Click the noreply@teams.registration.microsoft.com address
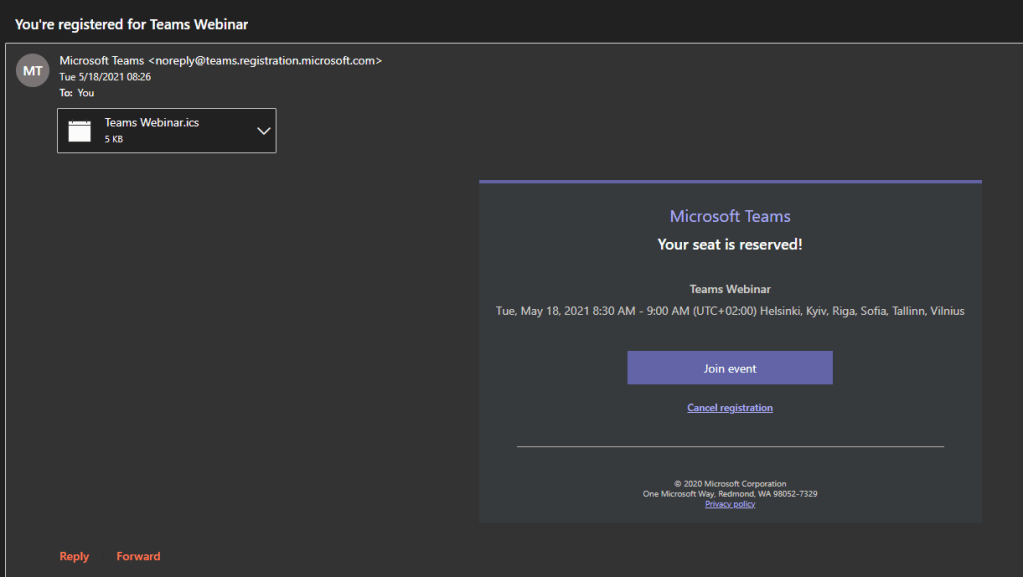The width and height of the screenshot is (1023, 577). 265,61
